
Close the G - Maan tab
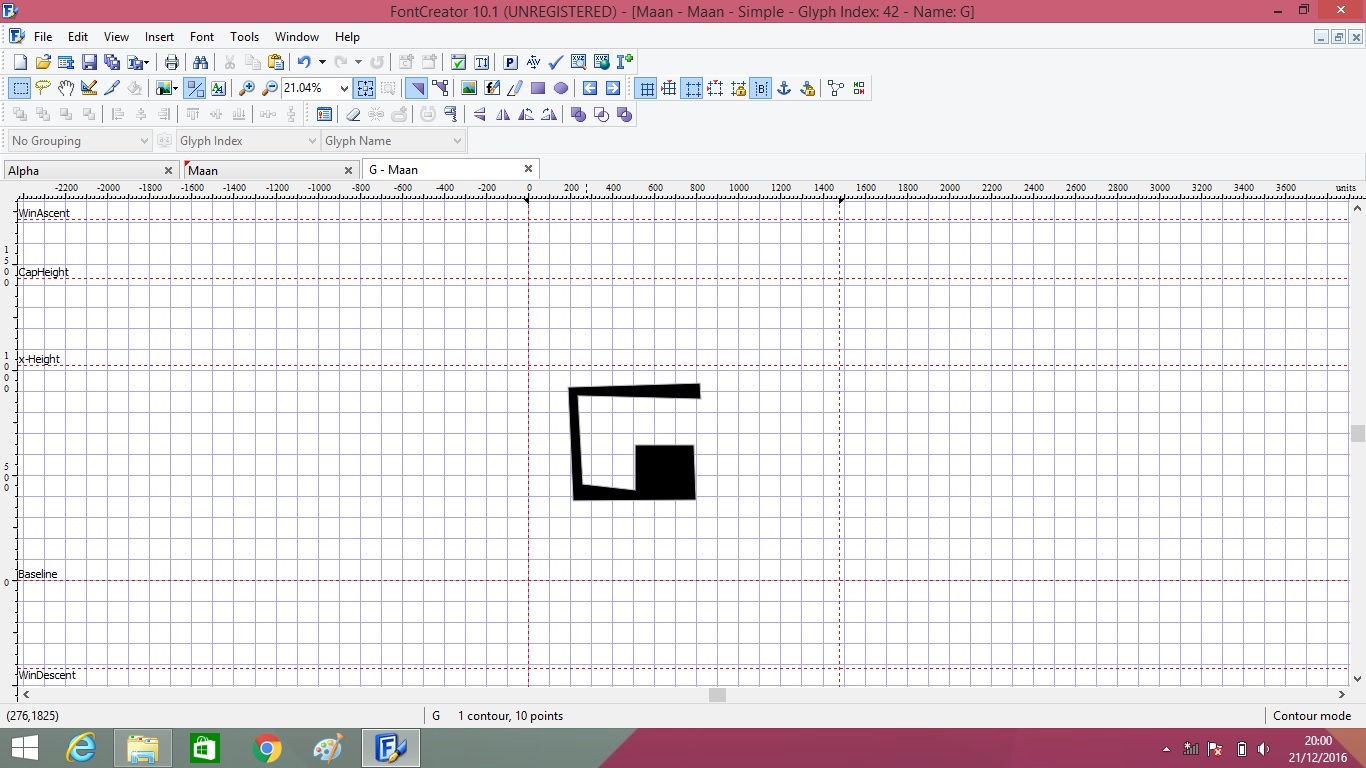528,169
